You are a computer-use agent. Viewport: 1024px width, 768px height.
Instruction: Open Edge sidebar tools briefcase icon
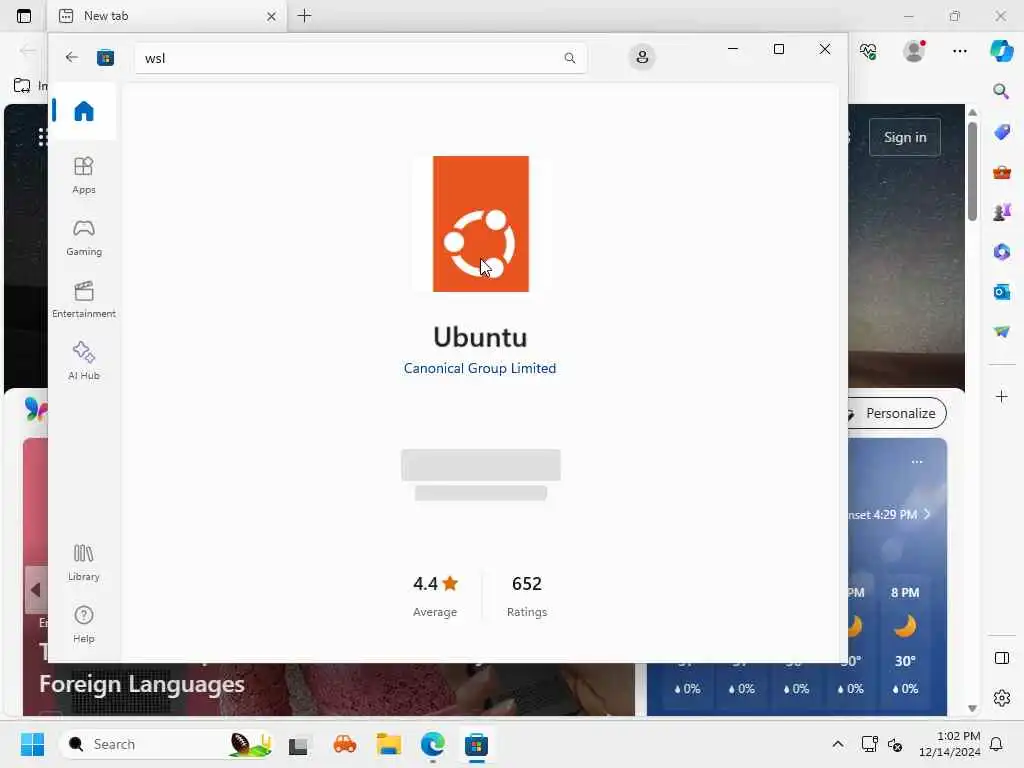1001,172
